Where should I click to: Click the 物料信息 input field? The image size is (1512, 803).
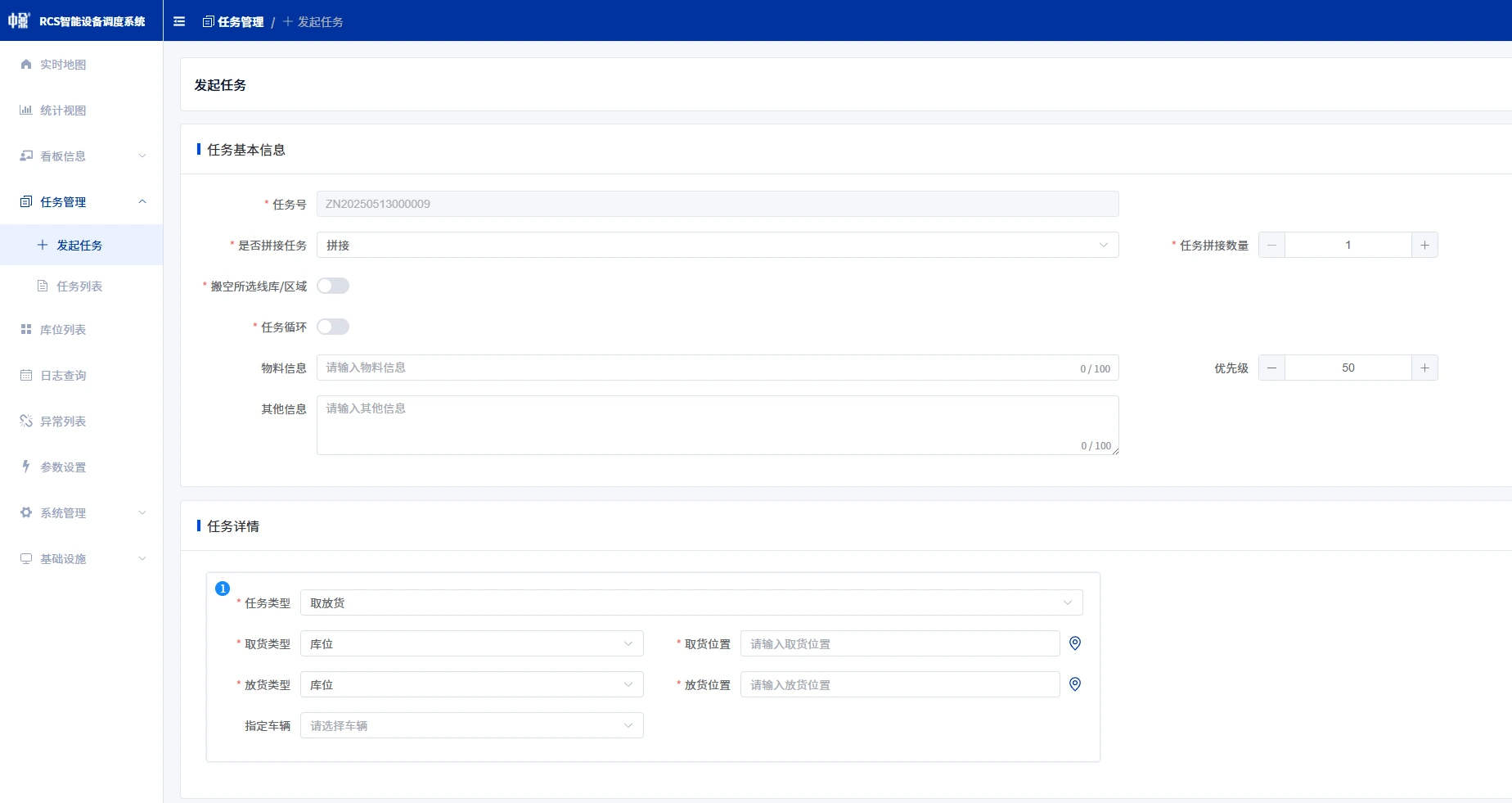[695, 368]
